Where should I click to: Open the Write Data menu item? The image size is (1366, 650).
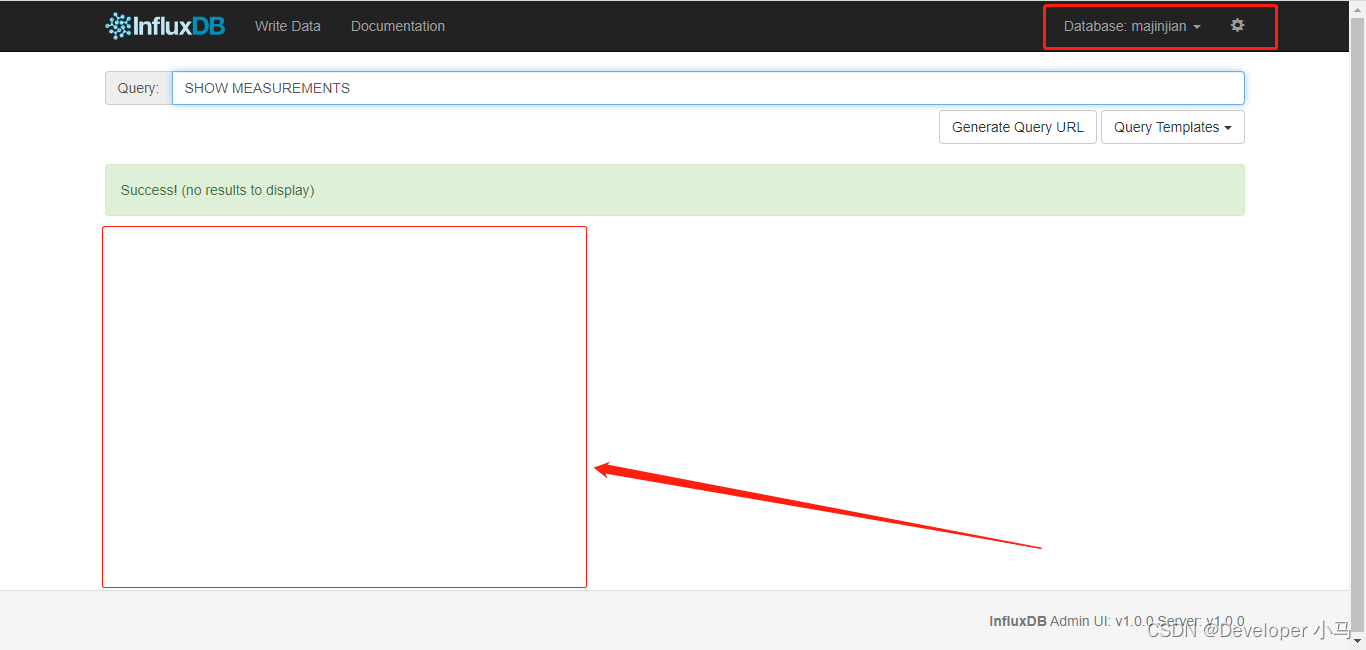(x=288, y=26)
